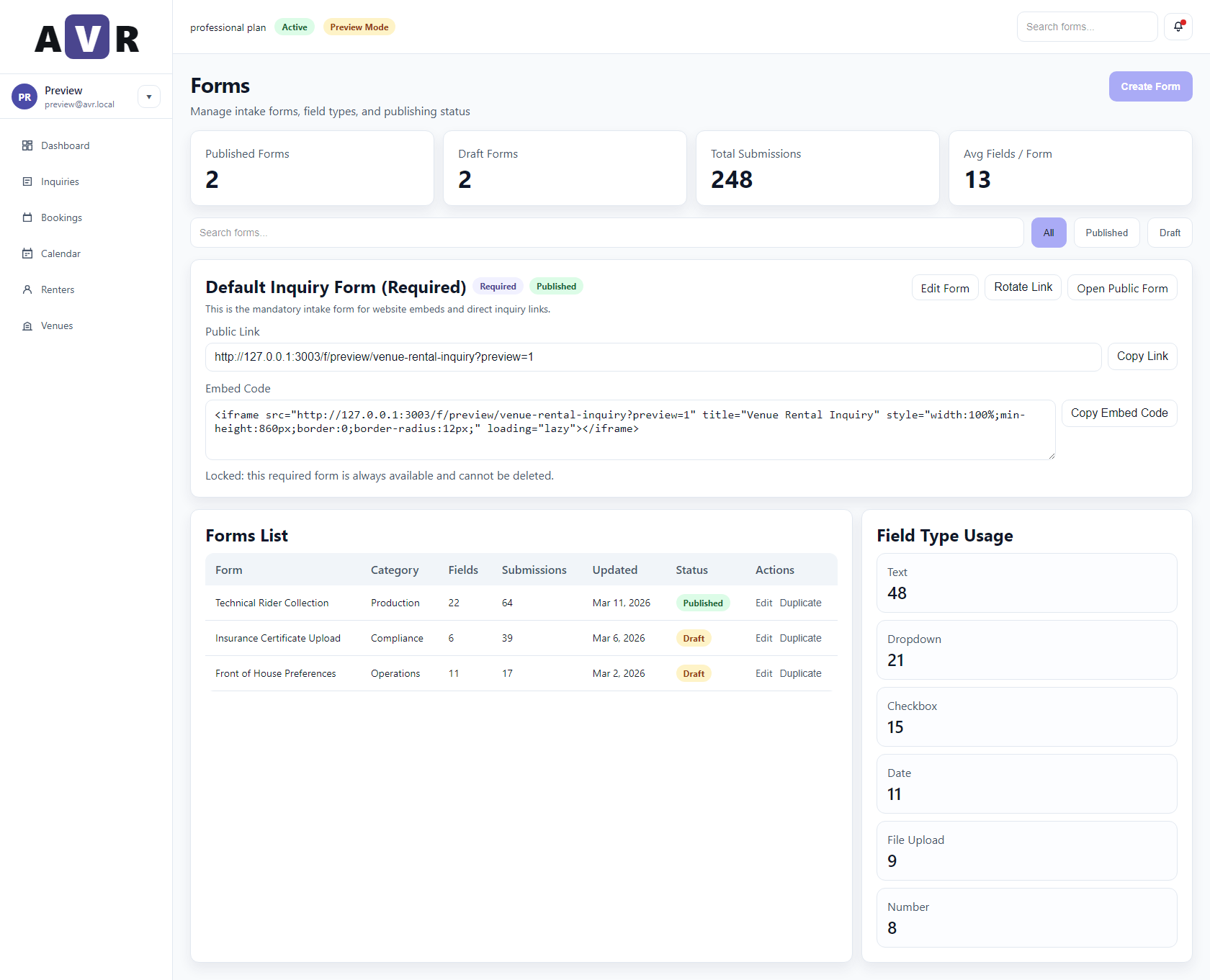Duplicate the Insurance Certificate Upload form
The image size is (1210, 980).
tap(800, 638)
